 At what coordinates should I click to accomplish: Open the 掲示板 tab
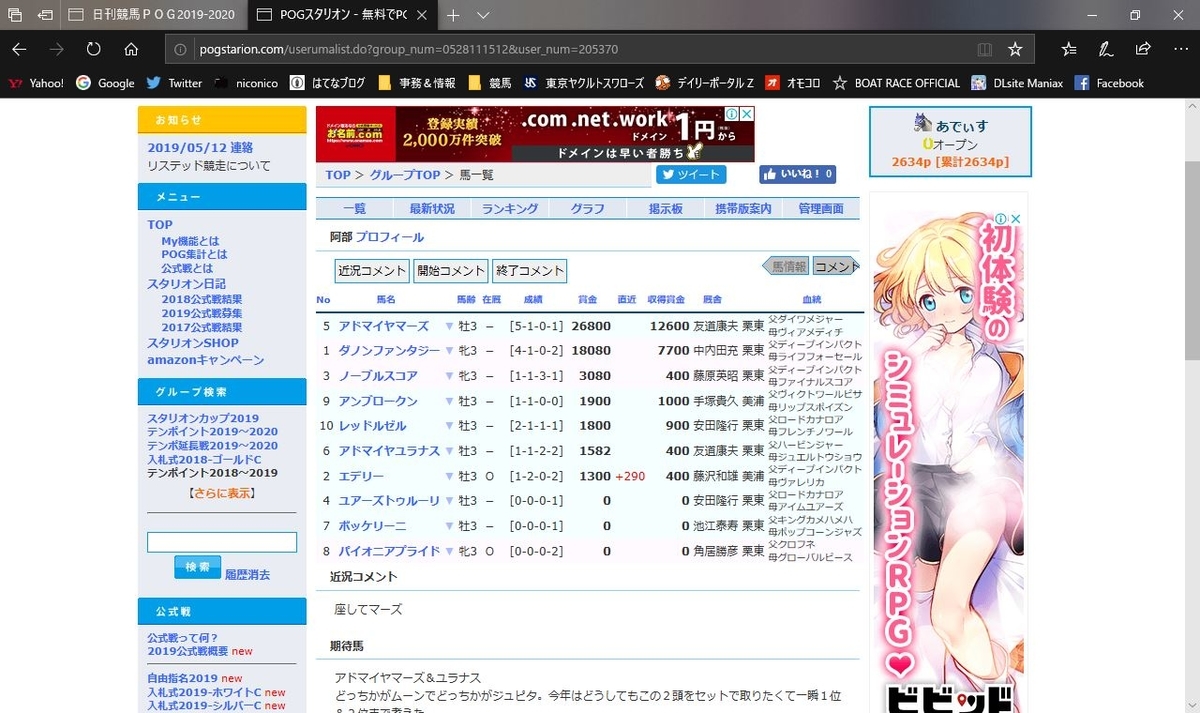click(665, 208)
